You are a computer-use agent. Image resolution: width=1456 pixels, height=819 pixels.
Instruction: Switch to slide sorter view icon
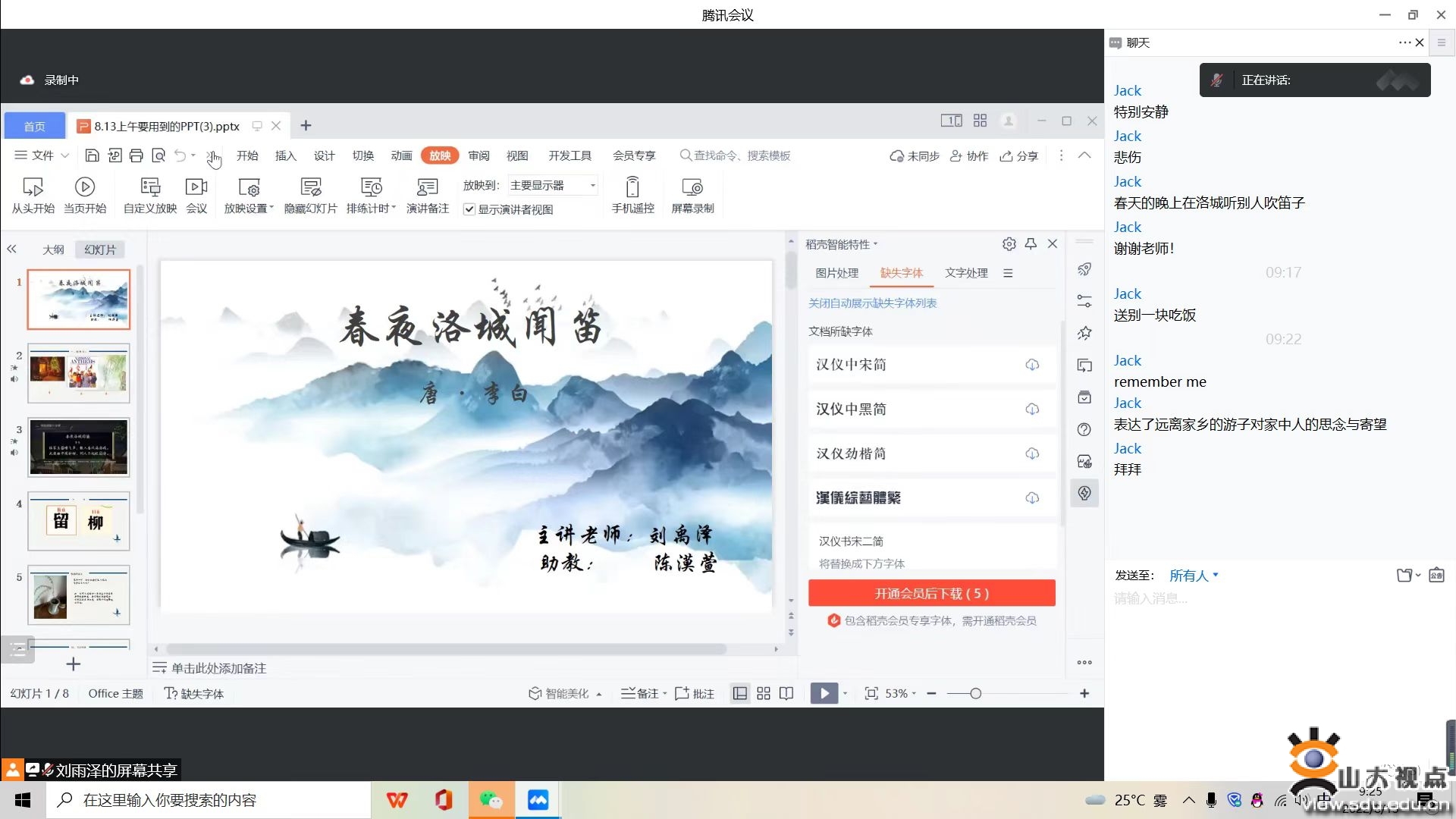point(764,693)
